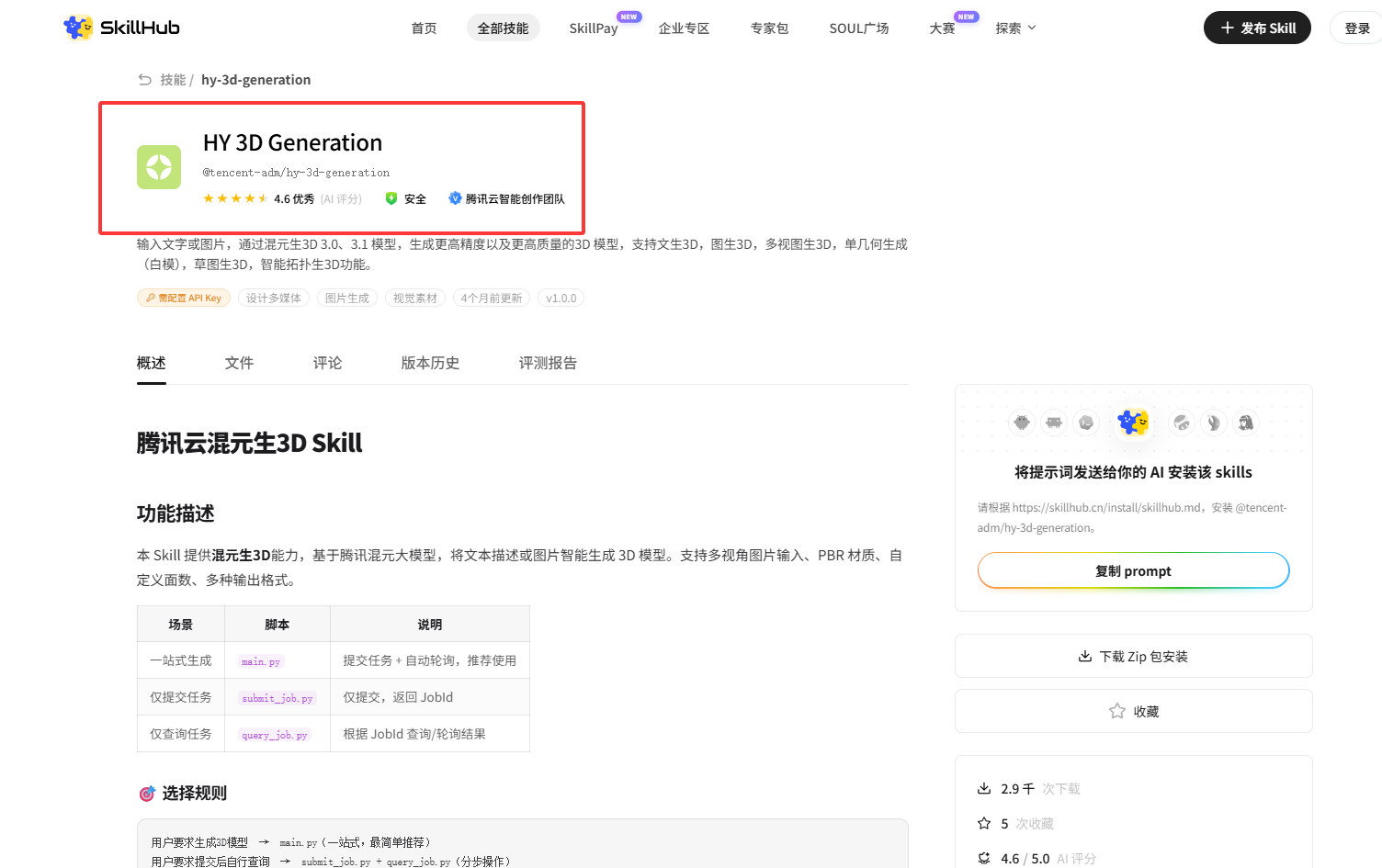Image resolution: width=1382 pixels, height=868 pixels.
Task: Switch to the 评测报告 tab
Action: [x=549, y=364]
